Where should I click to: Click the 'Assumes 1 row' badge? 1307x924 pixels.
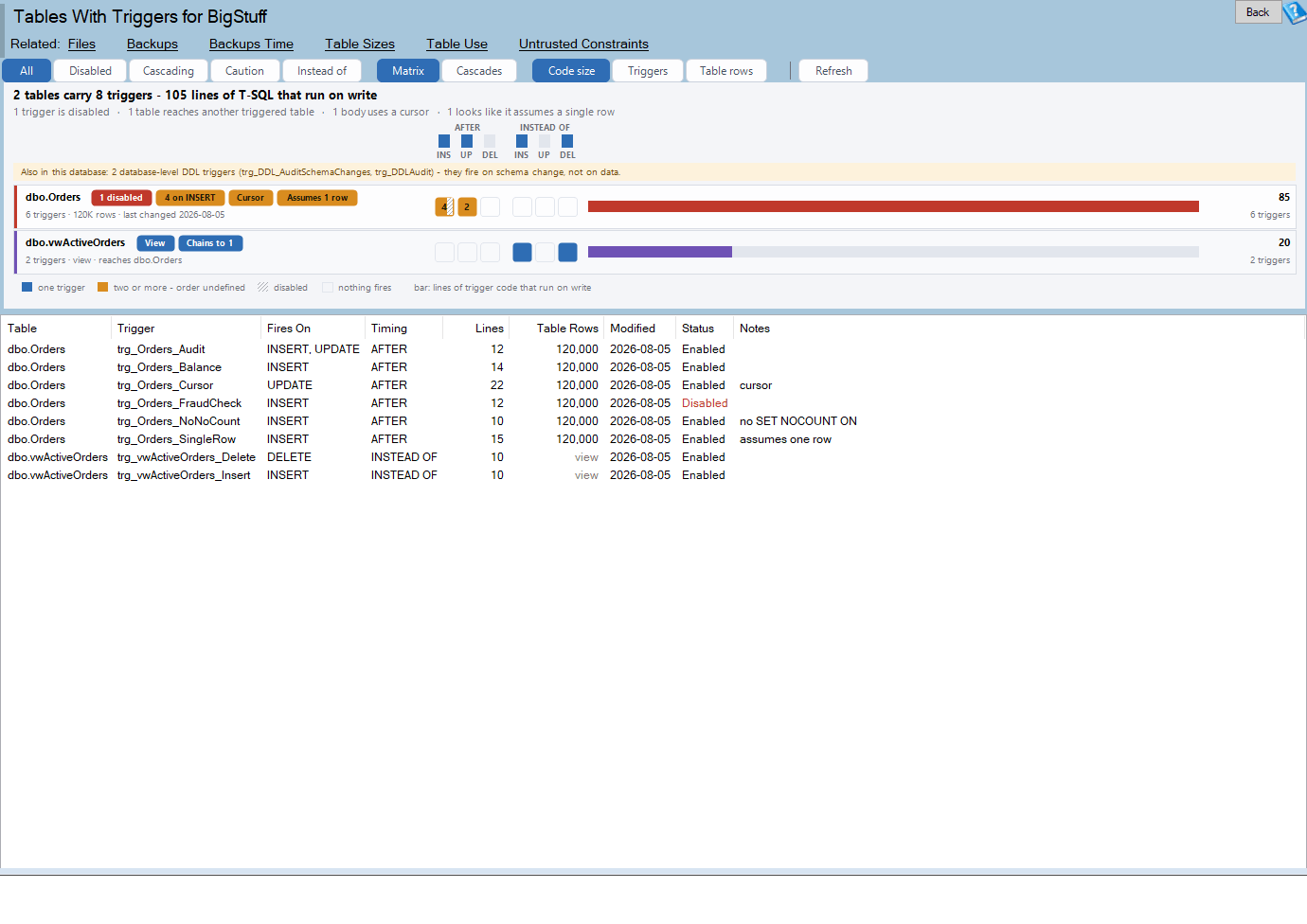pyautogui.click(x=317, y=198)
